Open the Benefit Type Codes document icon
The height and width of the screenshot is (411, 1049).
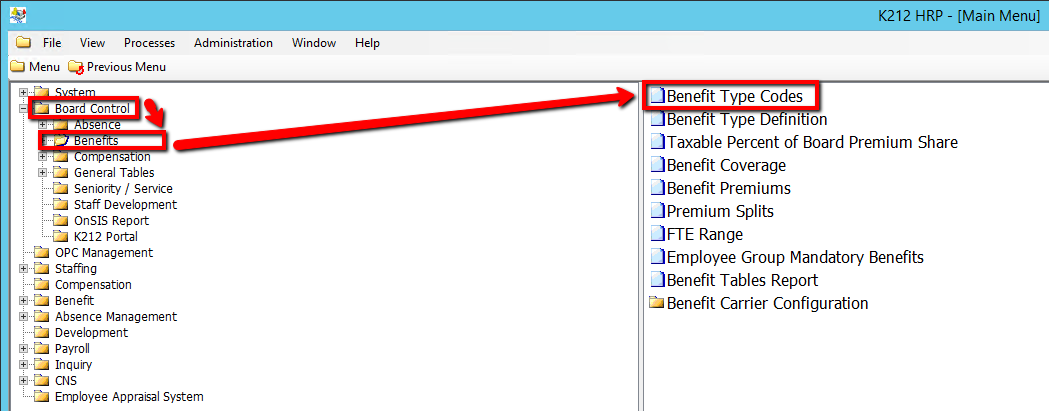[x=657, y=96]
